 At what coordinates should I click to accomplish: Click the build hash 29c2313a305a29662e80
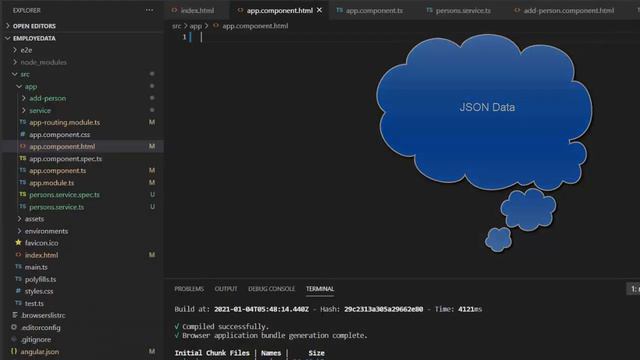coord(383,309)
